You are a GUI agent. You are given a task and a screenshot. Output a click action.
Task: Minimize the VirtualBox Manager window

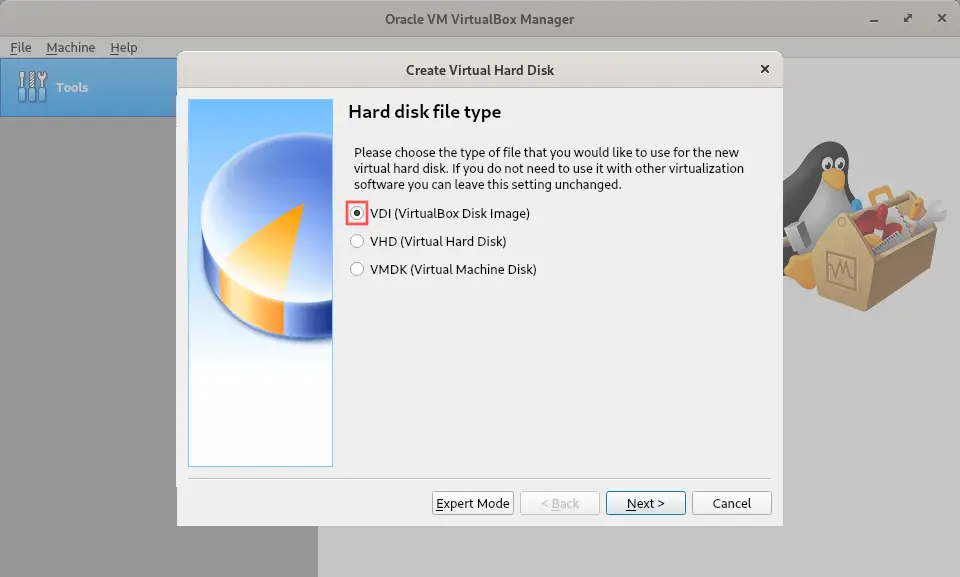click(874, 19)
